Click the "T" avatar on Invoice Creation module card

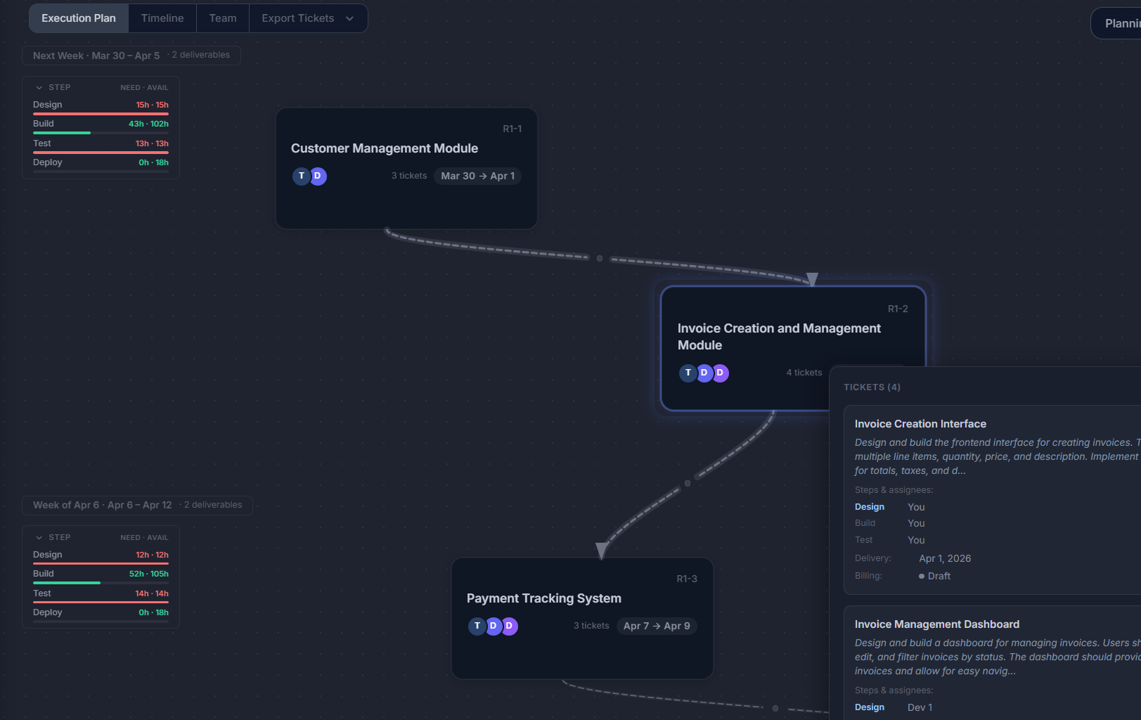(687, 372)
